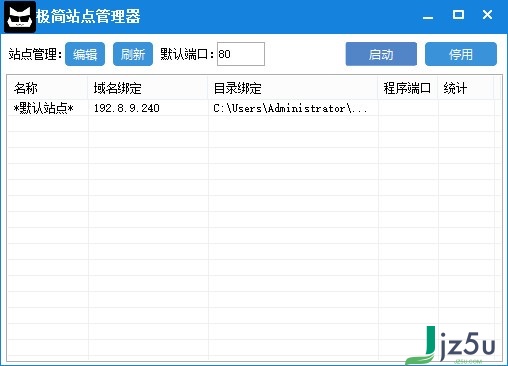Click the app logo in the title bar
The image size is (508, 366).
pos(20,17)
